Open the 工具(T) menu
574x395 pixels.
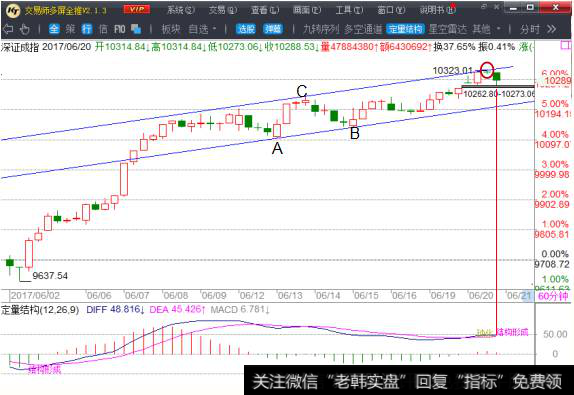click(x=349, y=10)
